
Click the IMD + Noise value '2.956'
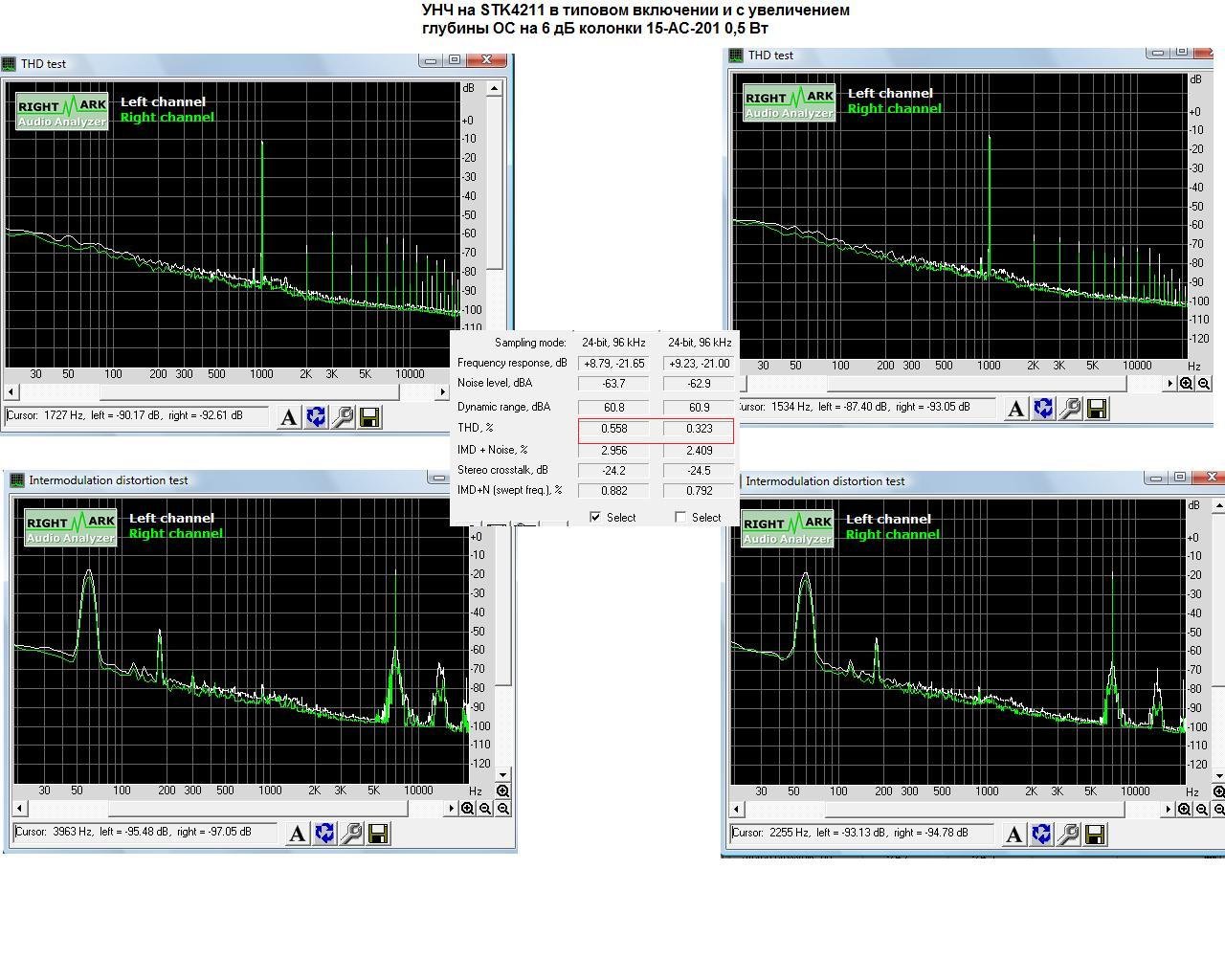(613, 450)
